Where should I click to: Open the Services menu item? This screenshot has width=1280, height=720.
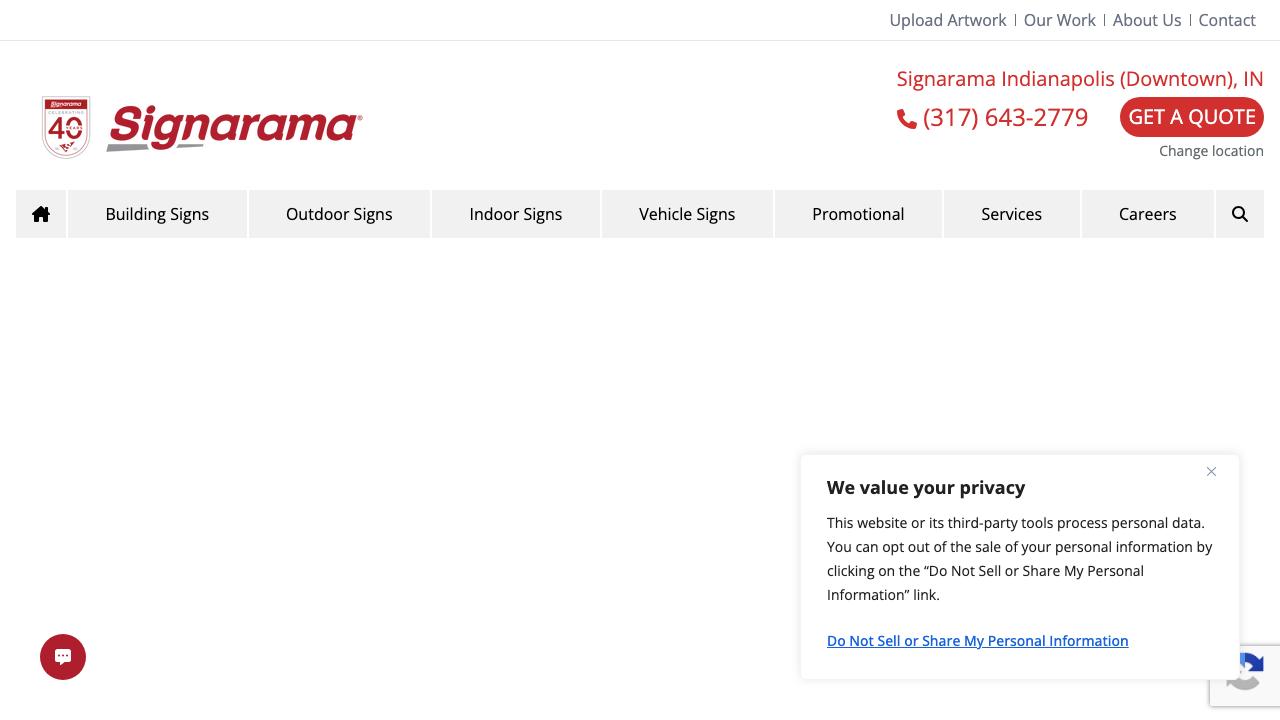[1011, 214]
